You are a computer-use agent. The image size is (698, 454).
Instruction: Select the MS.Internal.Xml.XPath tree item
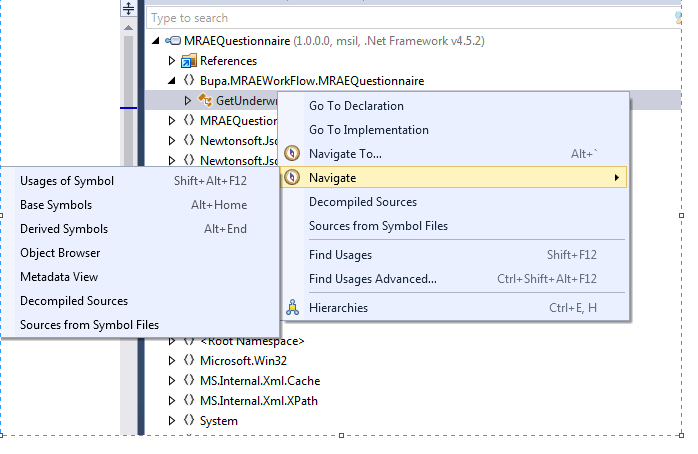[260, 401]
